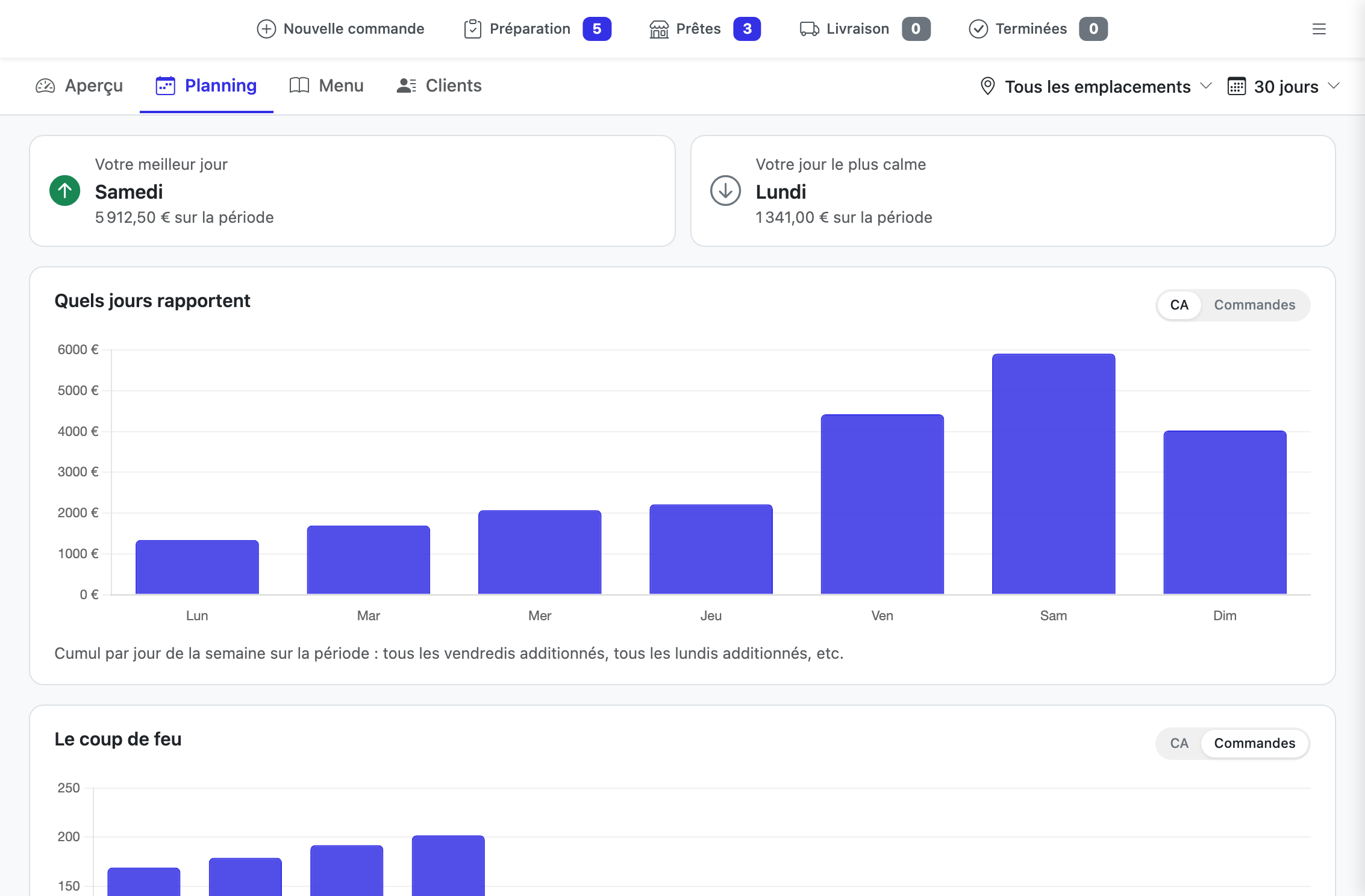This screenshot has width=1365, height=896.
Task: Switch to the Planning tab
Action: tap(207, 86)
